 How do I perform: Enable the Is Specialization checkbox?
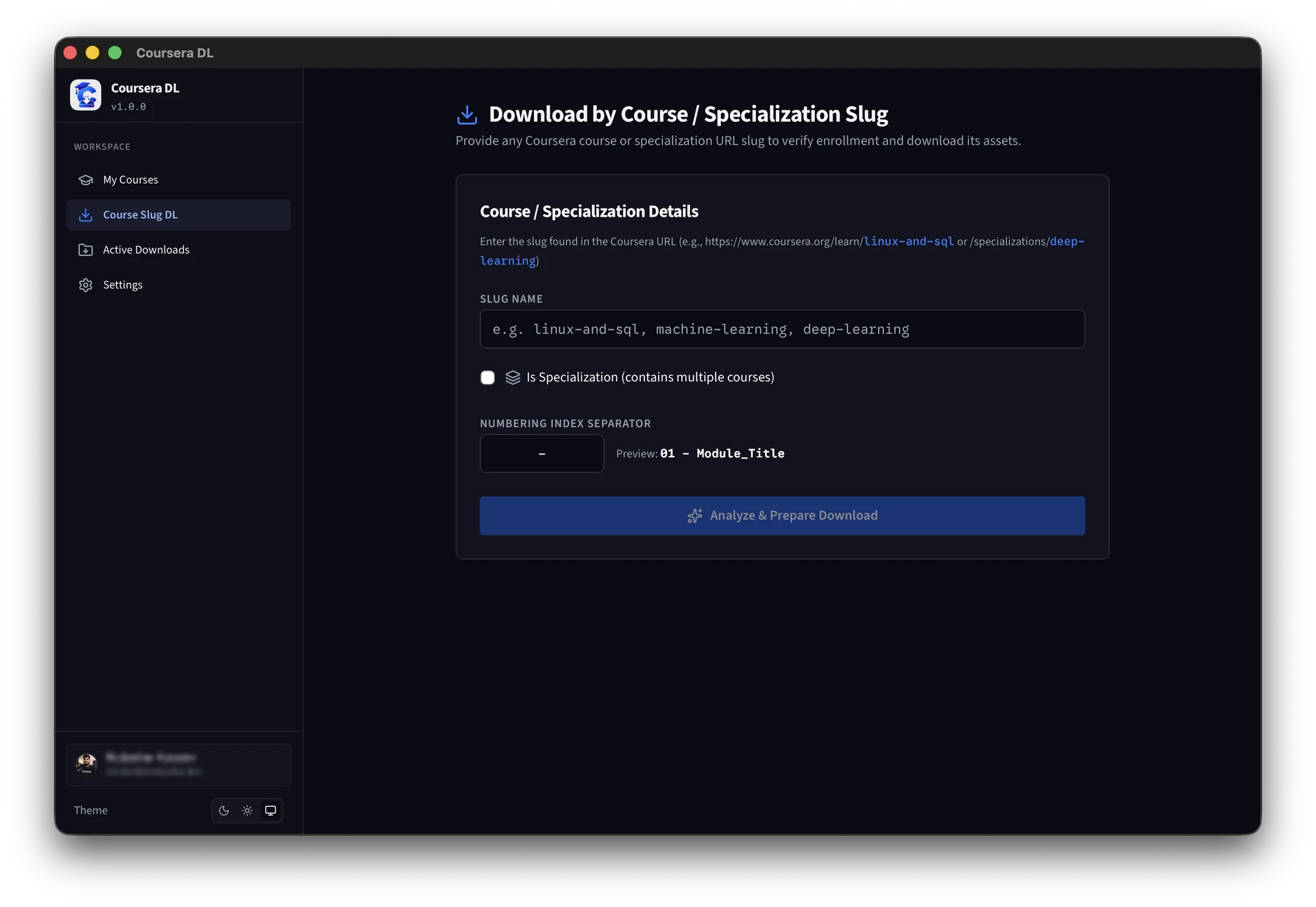click(487, 378)
